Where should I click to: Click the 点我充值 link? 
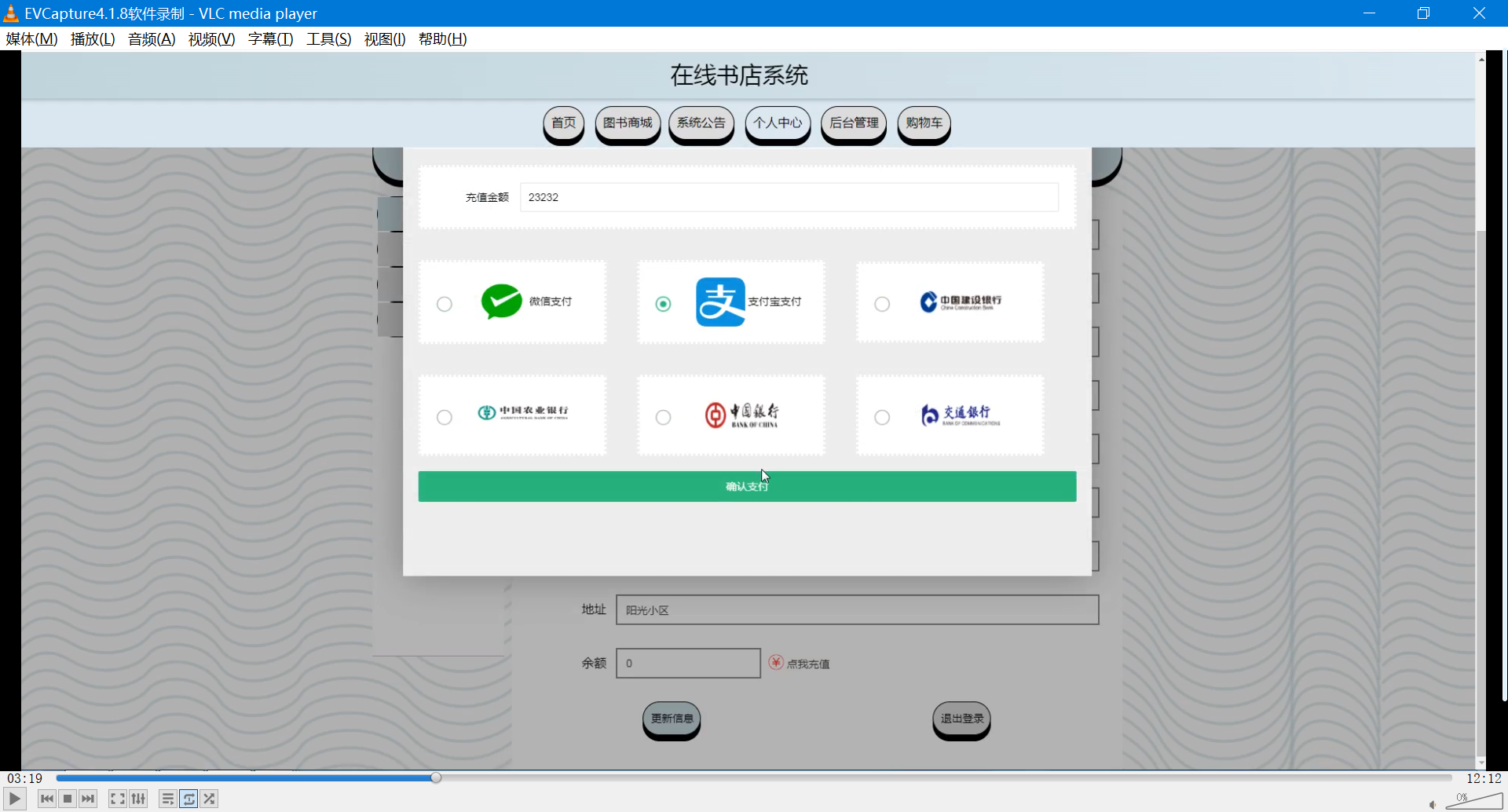coord(808,664)
